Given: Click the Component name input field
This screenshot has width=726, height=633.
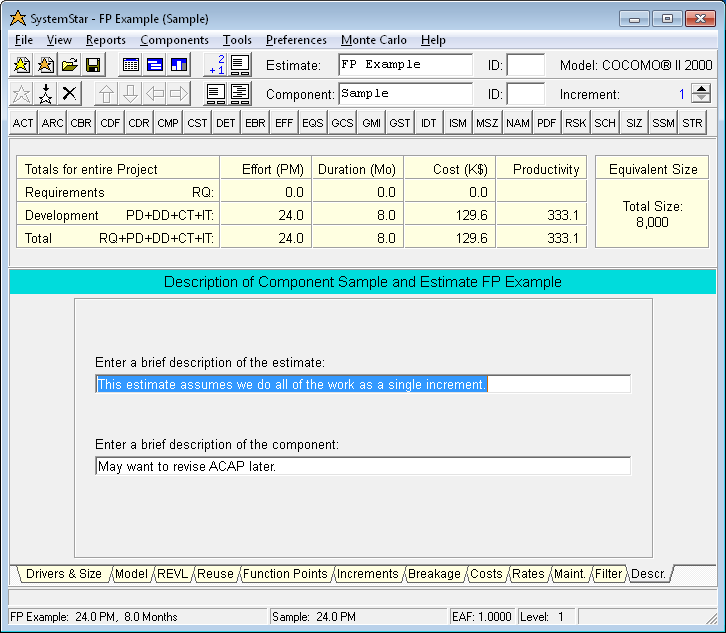Looking at the screenshot, I should pyautogui.click(x=406, y=94).
